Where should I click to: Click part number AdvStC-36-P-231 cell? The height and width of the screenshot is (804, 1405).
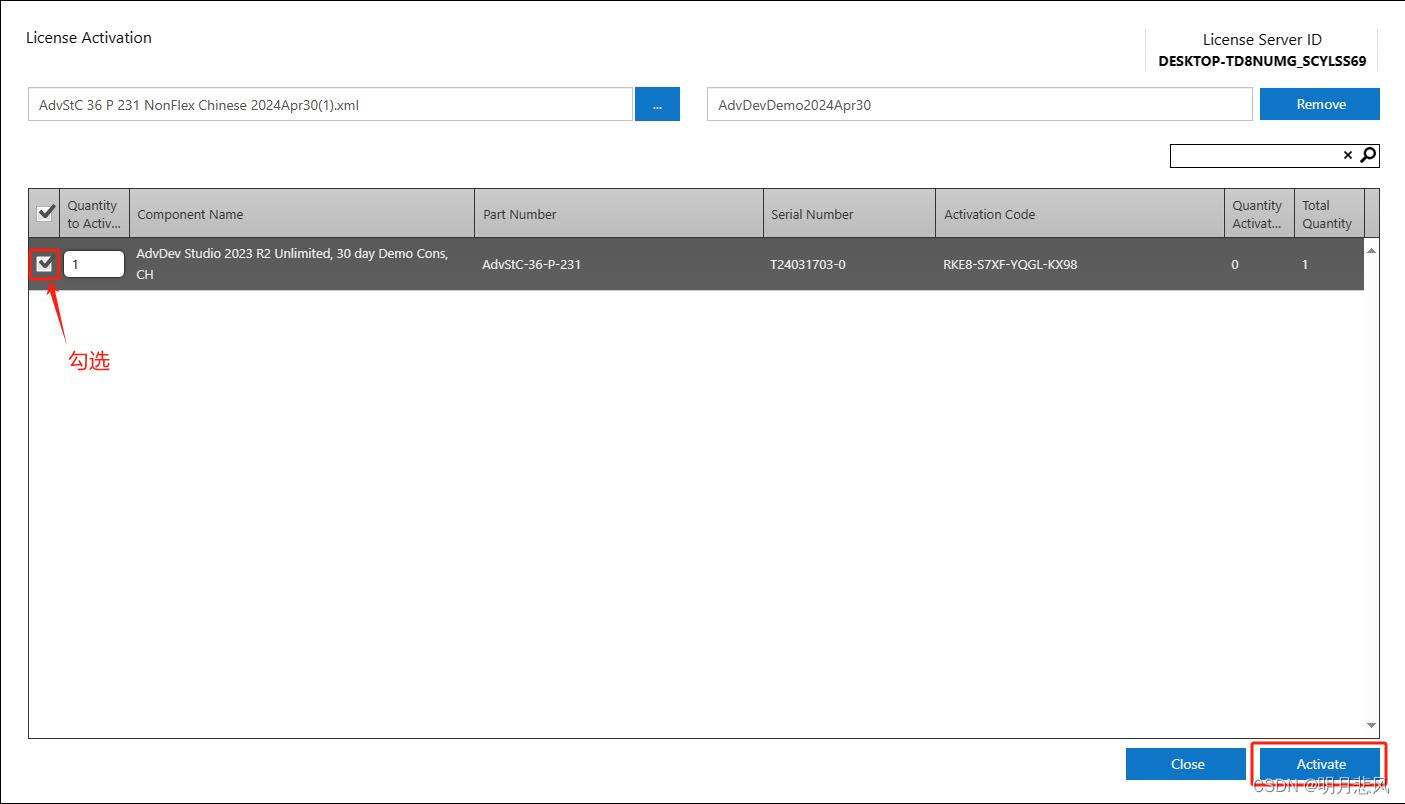click(x=531, y=265)
